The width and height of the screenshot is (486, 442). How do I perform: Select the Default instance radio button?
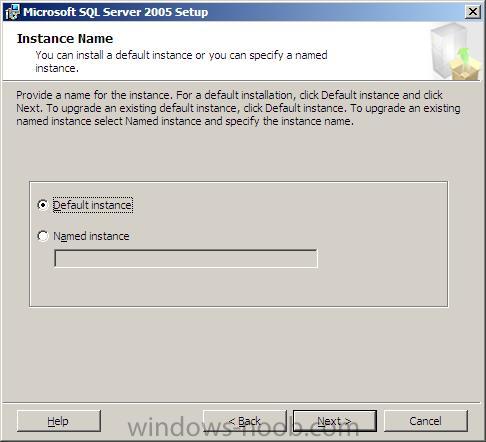pyautogui.click(x=43, y=205)
